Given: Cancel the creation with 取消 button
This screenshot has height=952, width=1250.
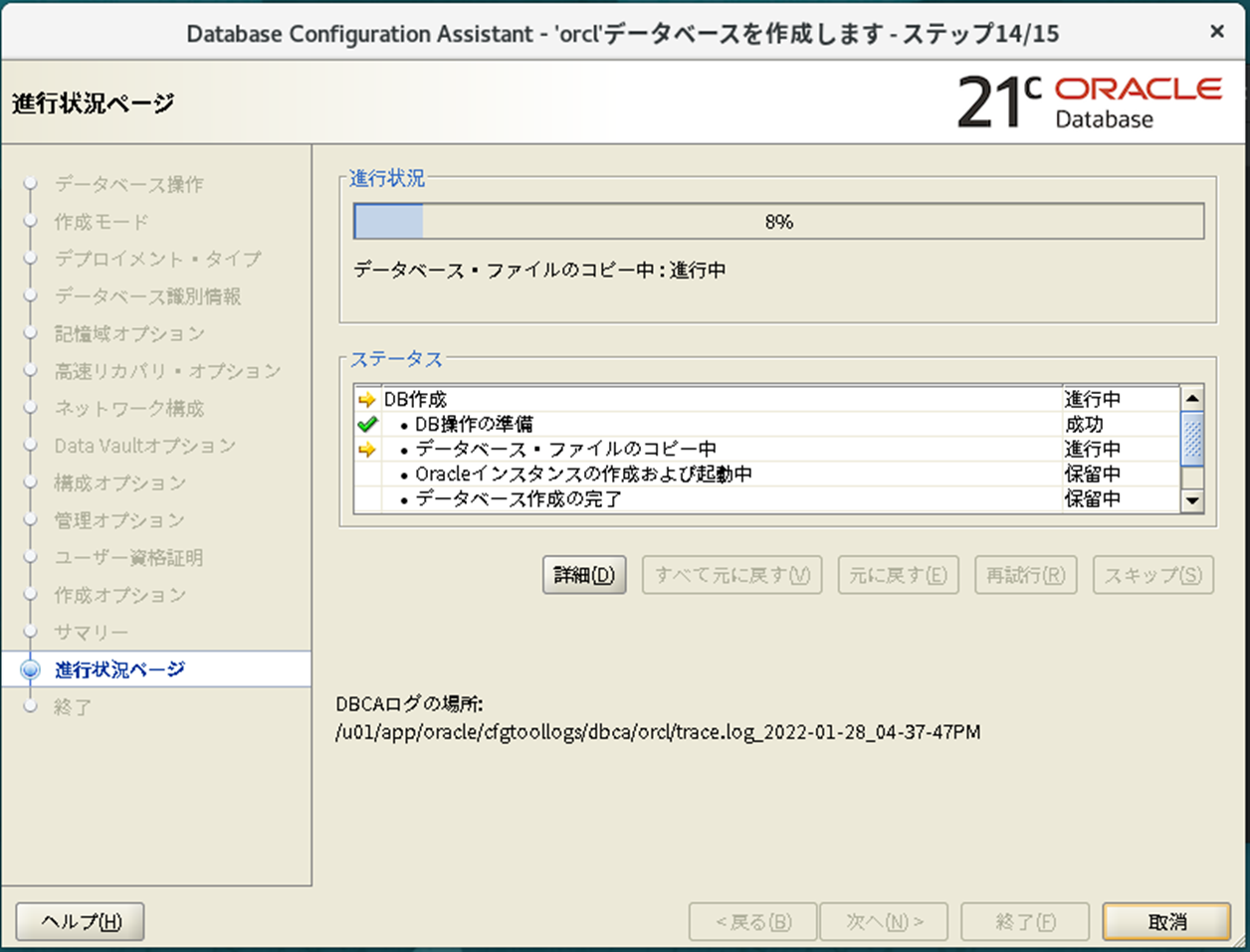Looking at the screenshot, I should pos(1166,921).
